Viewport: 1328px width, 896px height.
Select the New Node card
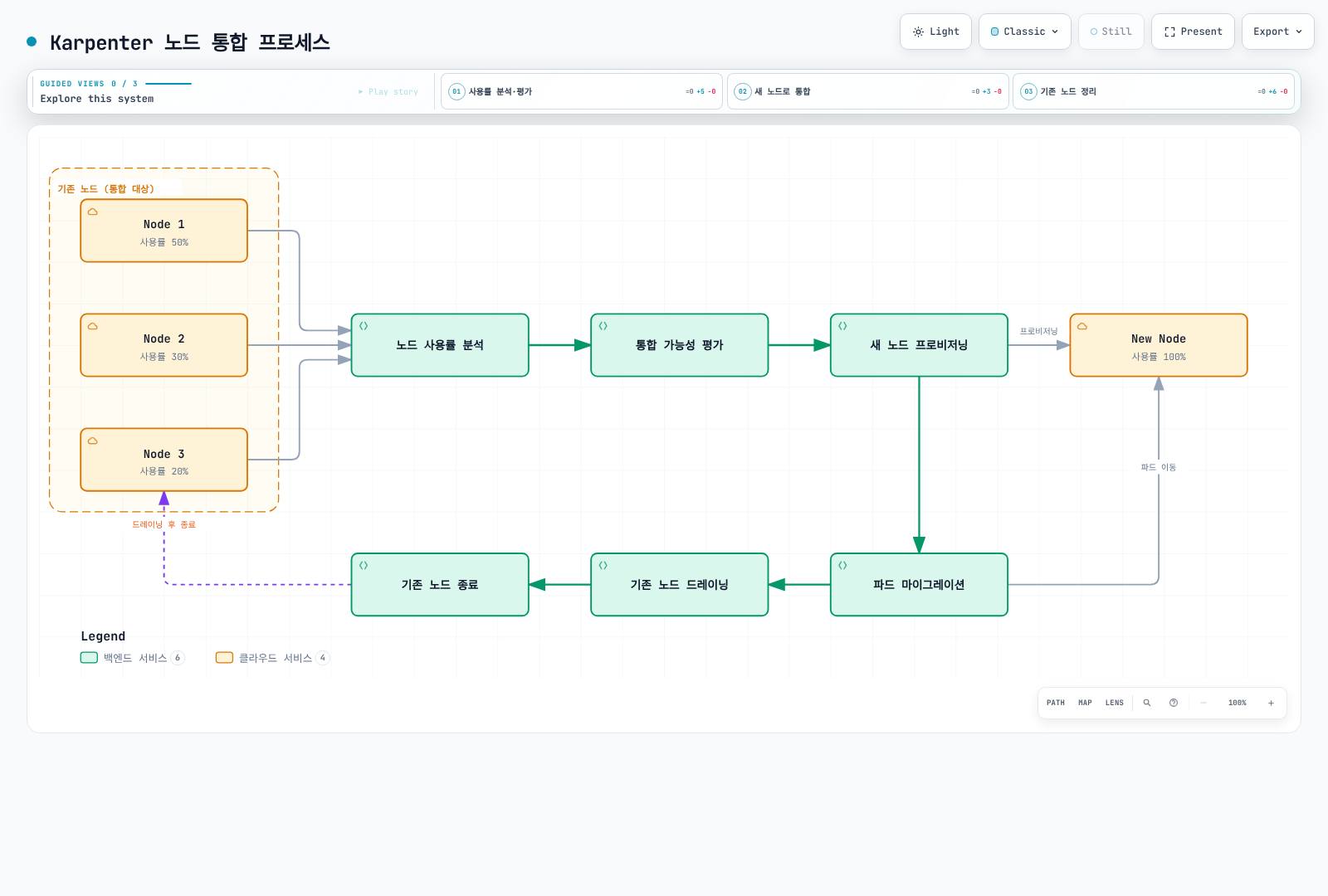click(1159, 345)
